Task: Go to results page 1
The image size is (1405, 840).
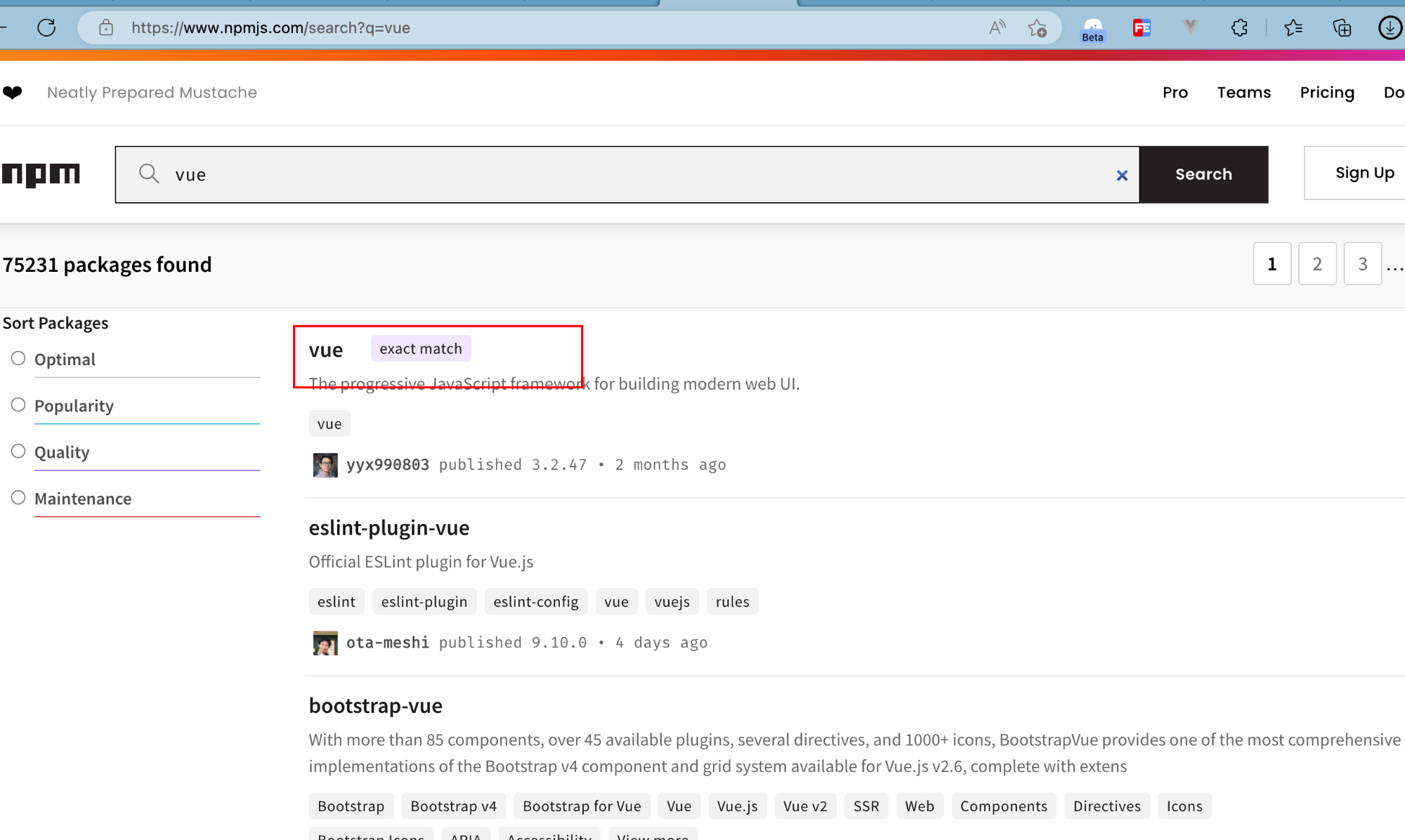Action: pos(1272,264)
